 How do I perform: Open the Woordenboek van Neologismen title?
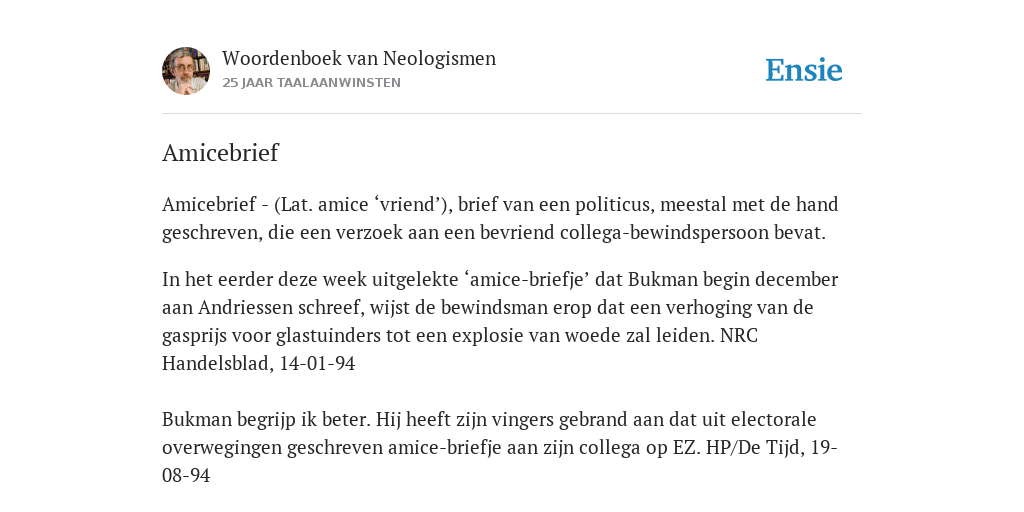click(359, 58)
